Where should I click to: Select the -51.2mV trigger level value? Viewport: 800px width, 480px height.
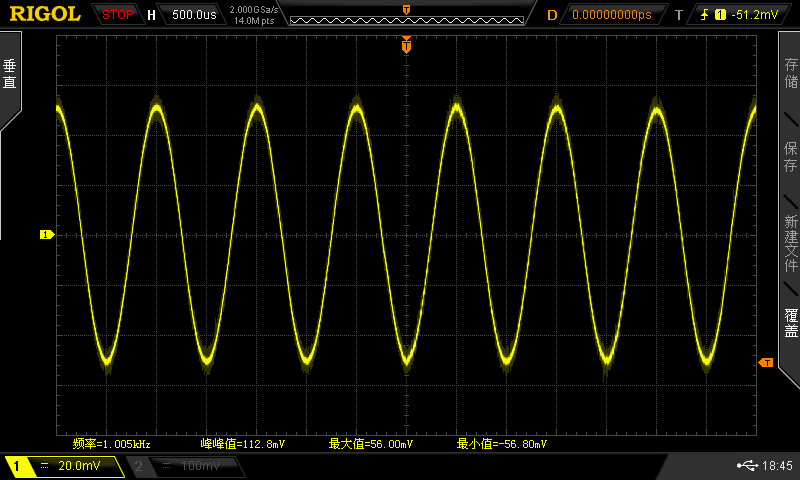[754, 15]
